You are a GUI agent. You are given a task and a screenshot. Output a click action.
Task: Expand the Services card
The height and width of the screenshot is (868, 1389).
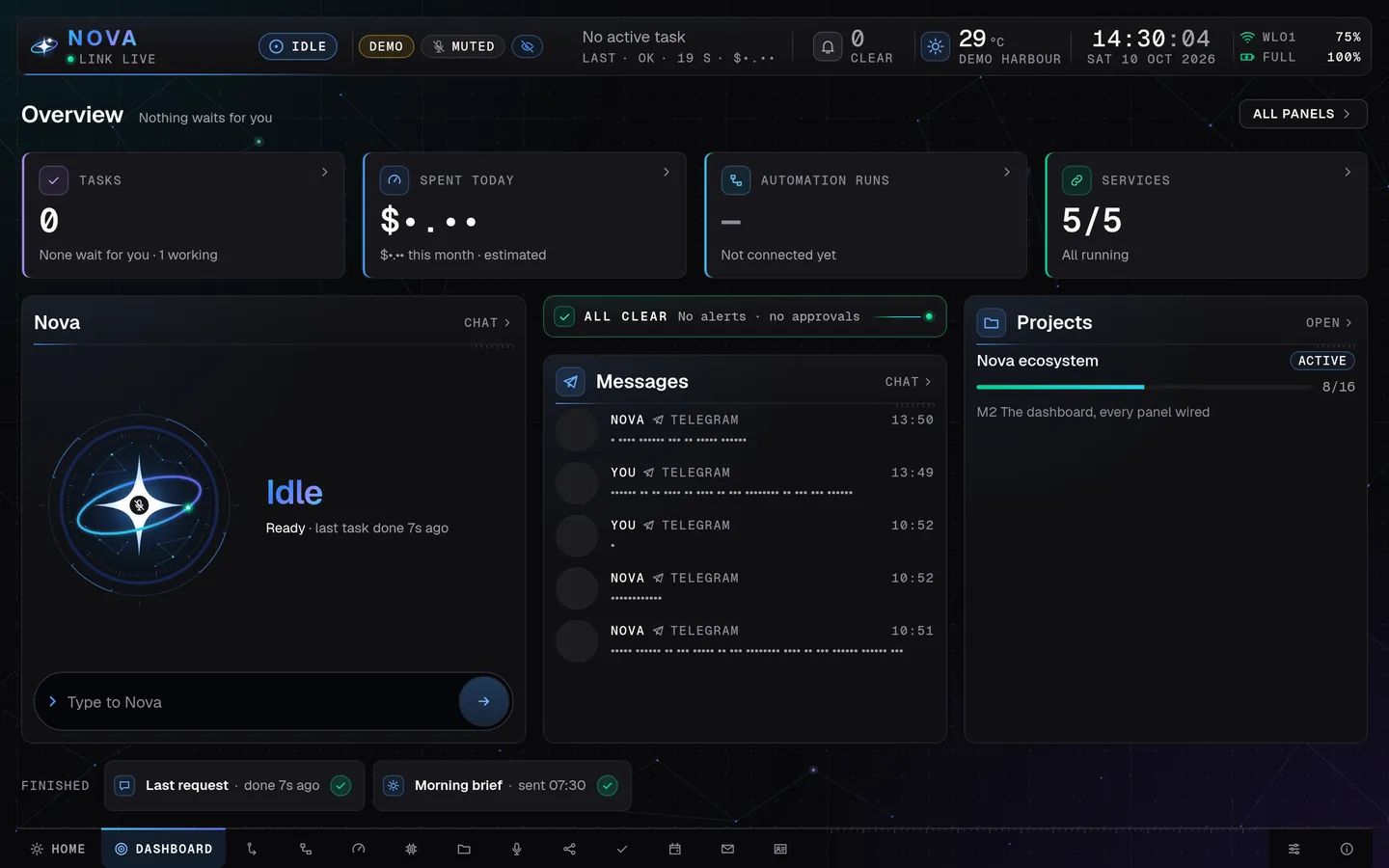1207,215
